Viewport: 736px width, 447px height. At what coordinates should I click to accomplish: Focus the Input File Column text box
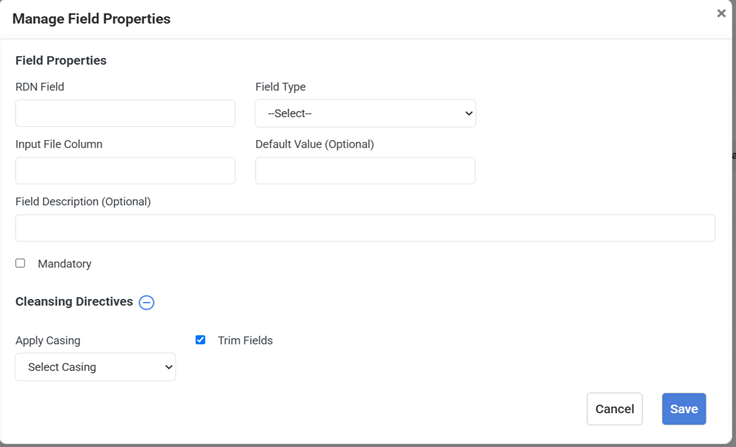click(x=125, y=170)
